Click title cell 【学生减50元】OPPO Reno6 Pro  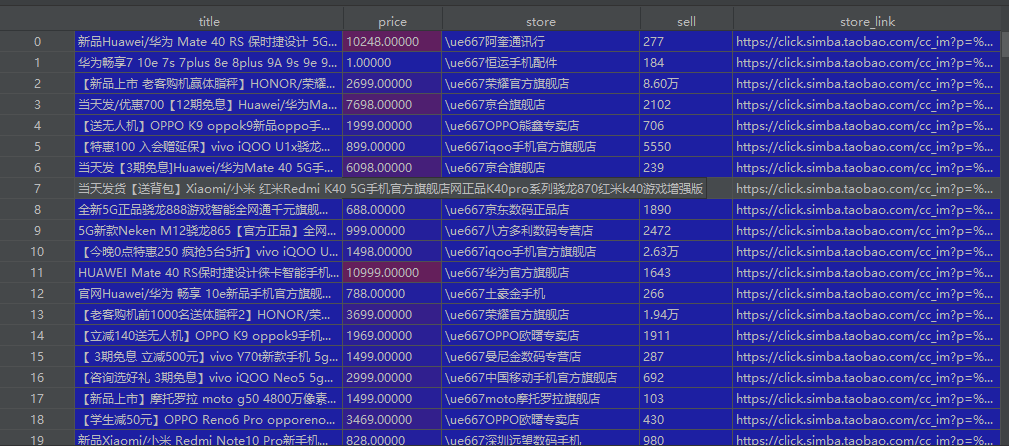[x=209, y=420]
